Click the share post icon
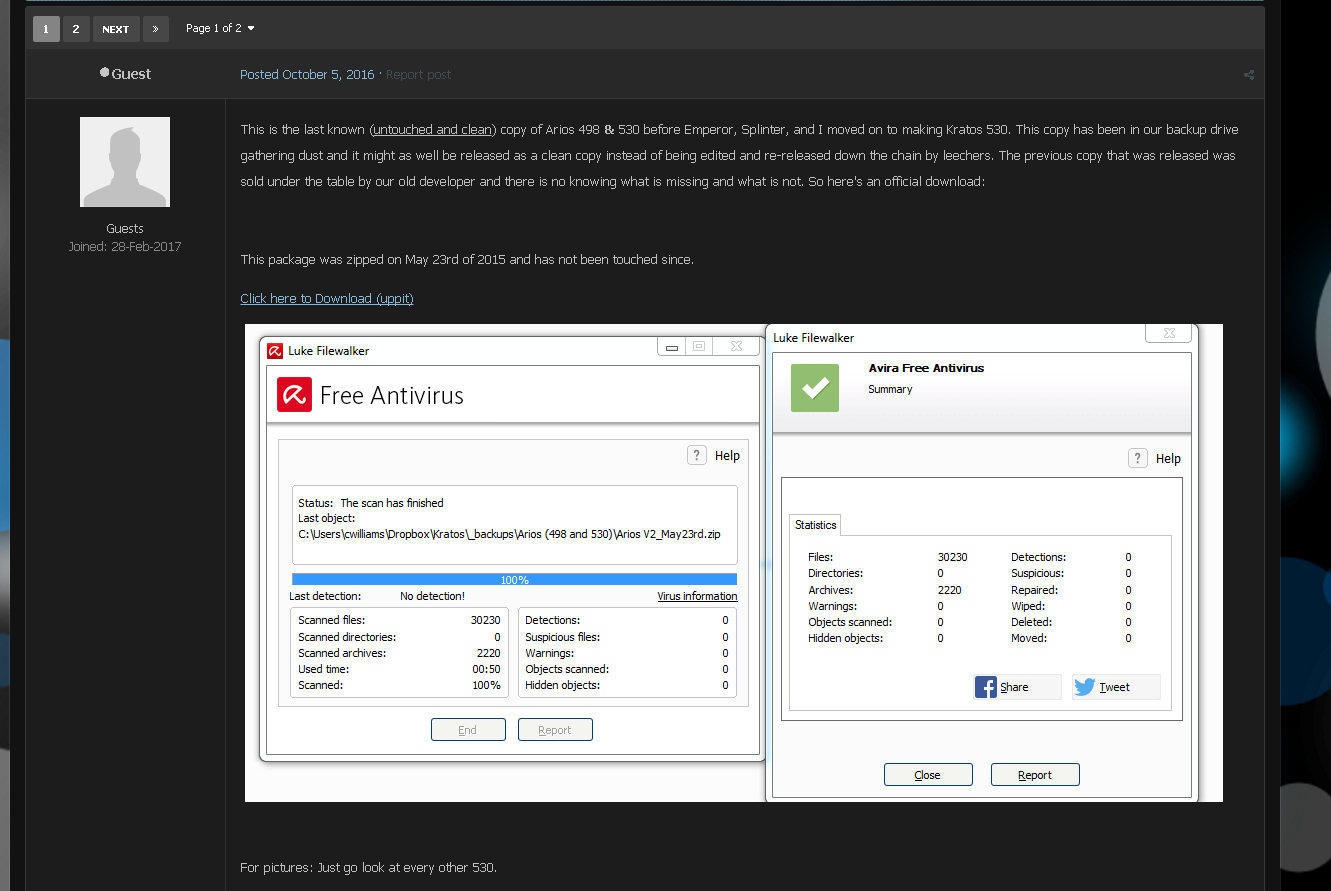Image resolution: width=1331 pixels, height=891 pixels. pos(1249,75)
